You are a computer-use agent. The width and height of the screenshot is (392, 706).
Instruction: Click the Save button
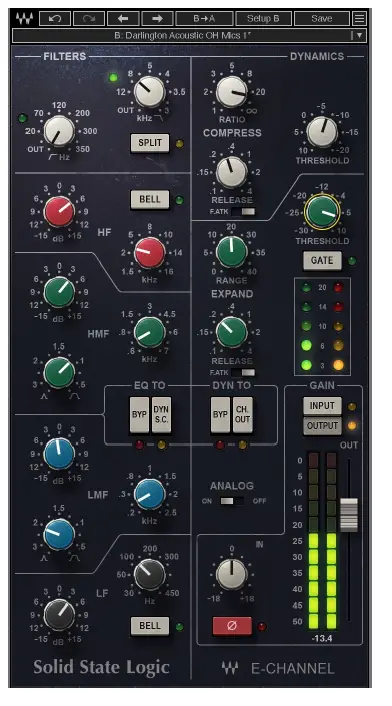(322, 18)
